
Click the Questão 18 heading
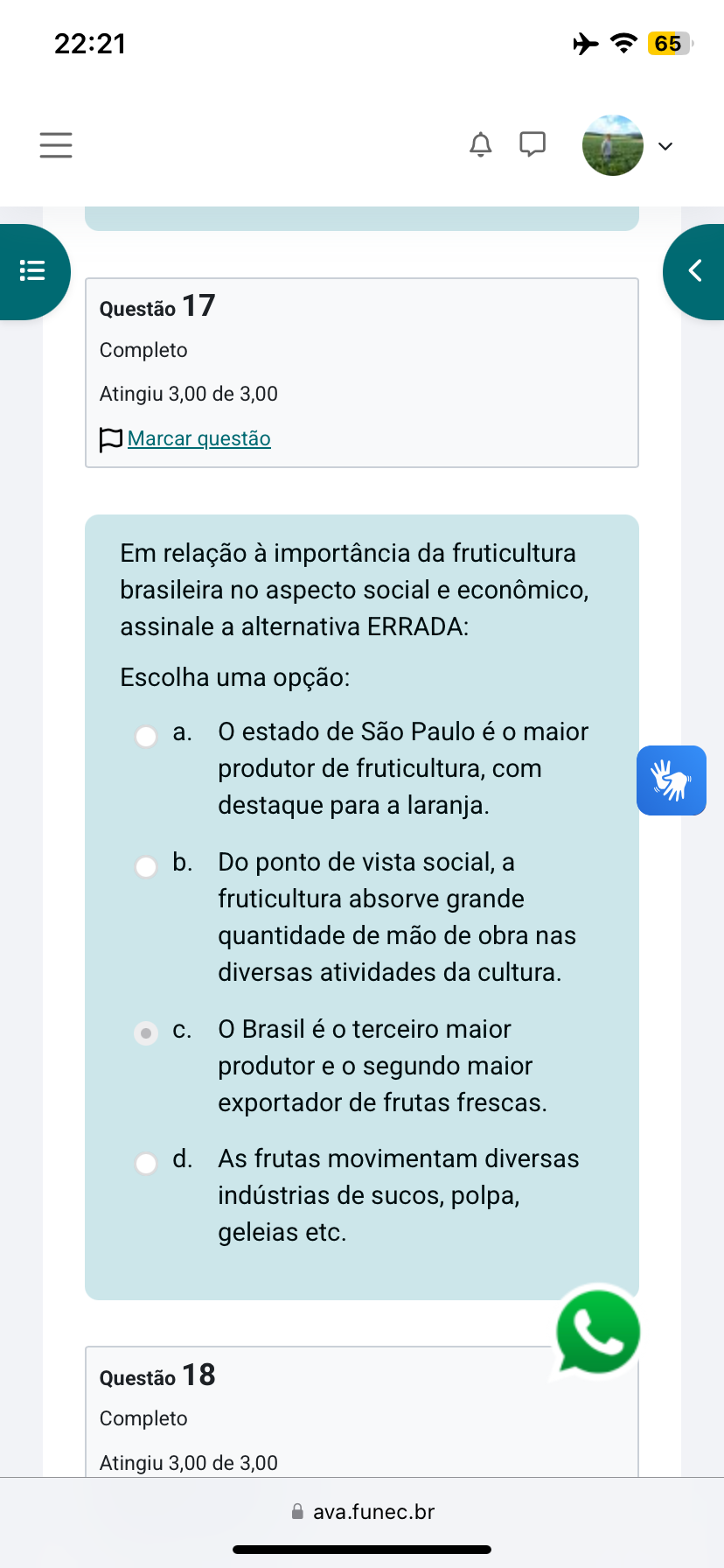pyautogui.click(x=157, y=1375)
